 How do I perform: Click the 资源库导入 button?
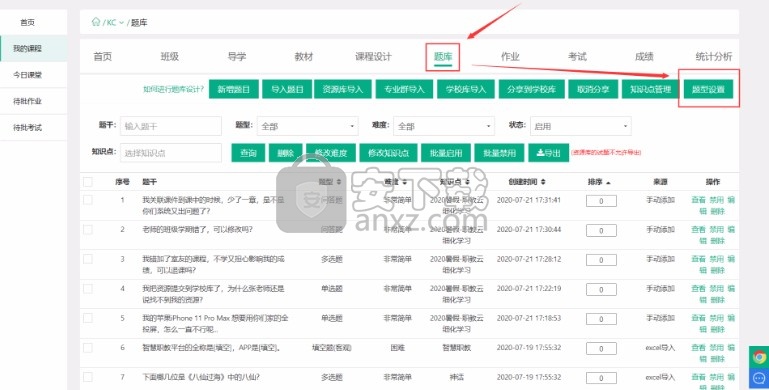click(343, 89)
